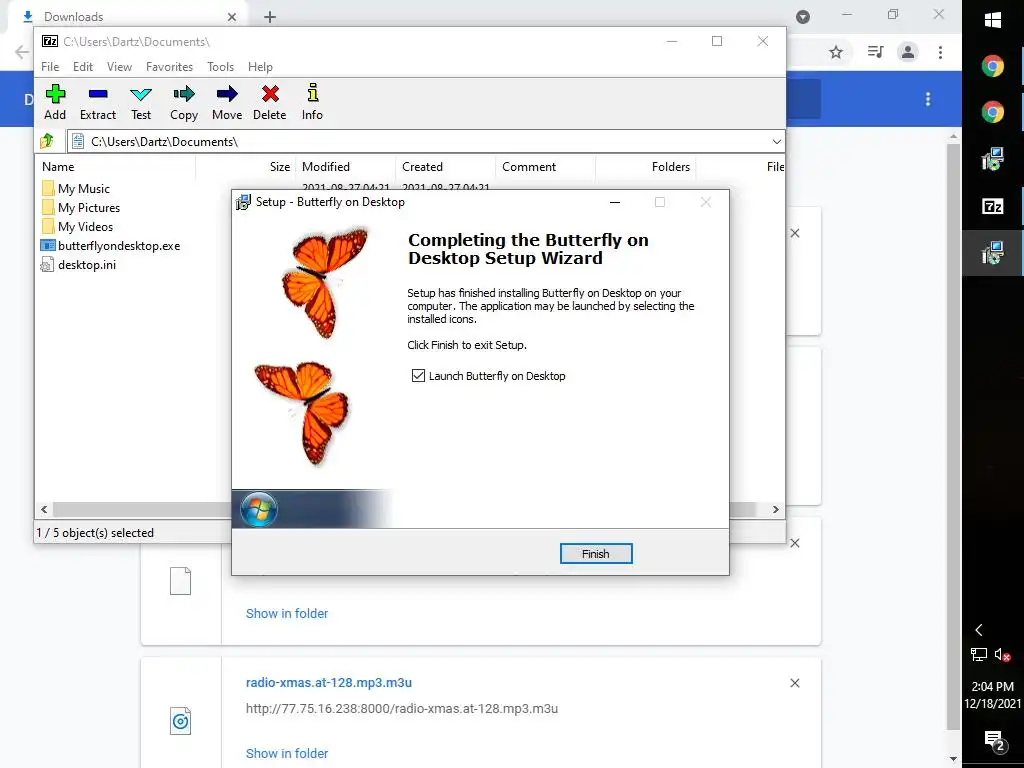Click Show in folder above radio-xmas entry
1024x768 pixels.
(x=287, y=613)
